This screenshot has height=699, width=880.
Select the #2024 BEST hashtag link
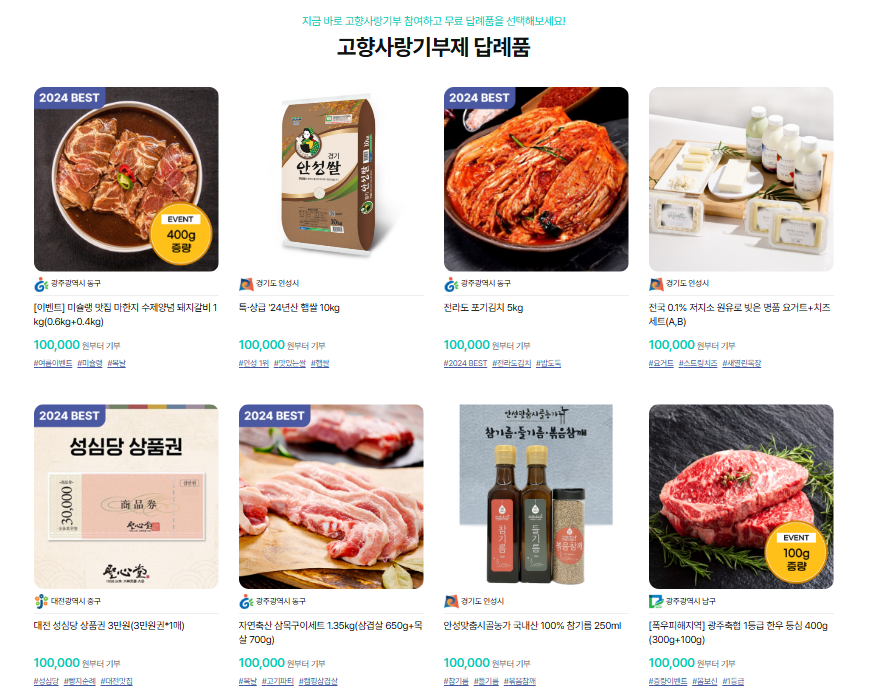point(465,363)
